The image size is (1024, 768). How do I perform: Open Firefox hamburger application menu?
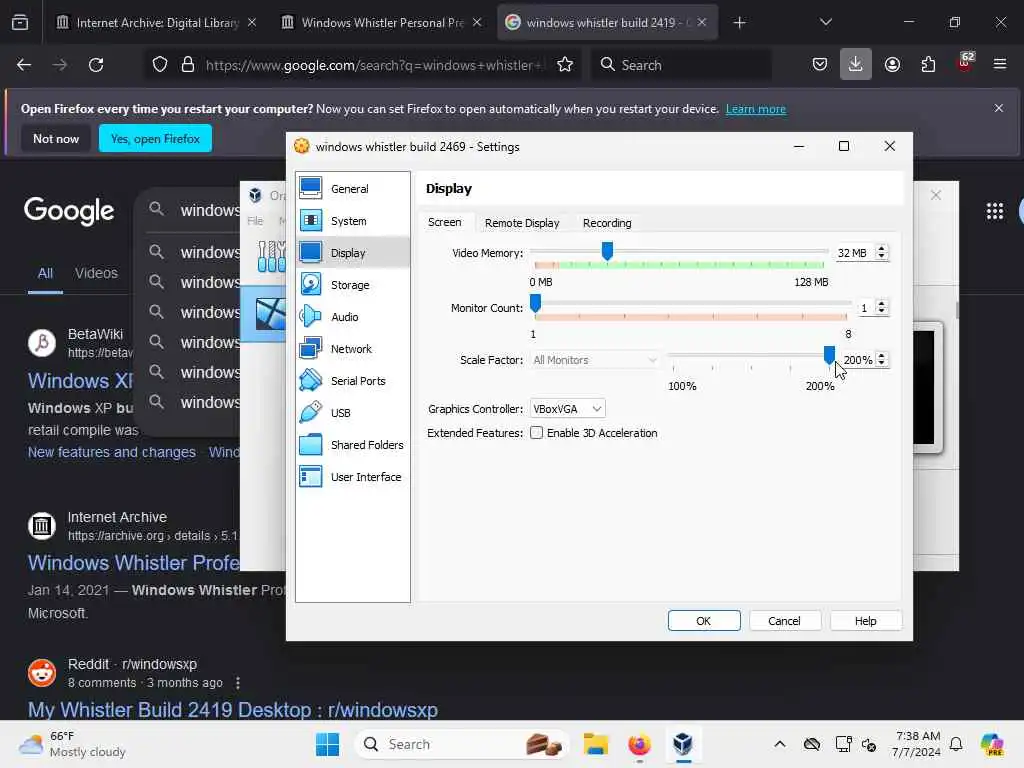coord(1000,64)
